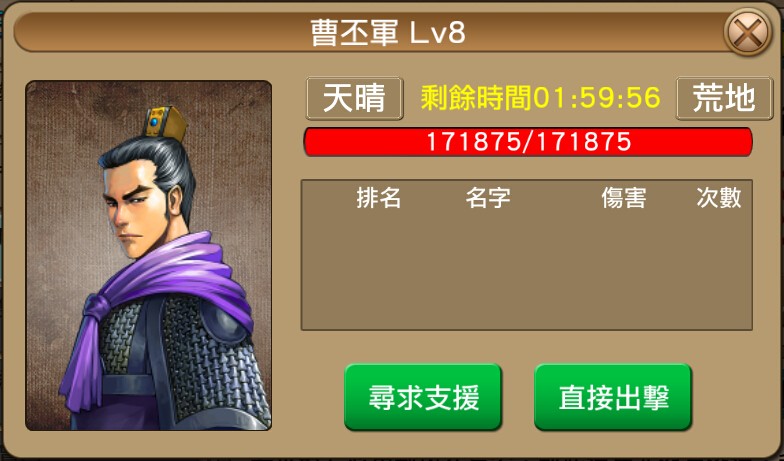
Task: Click the 荒地 terrain badge
Action: 724,98
